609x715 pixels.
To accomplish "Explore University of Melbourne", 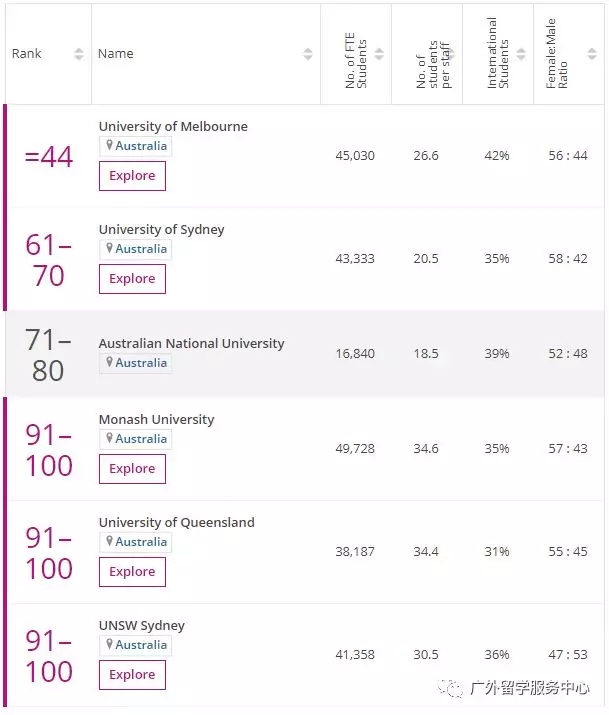I will (132, 176).
